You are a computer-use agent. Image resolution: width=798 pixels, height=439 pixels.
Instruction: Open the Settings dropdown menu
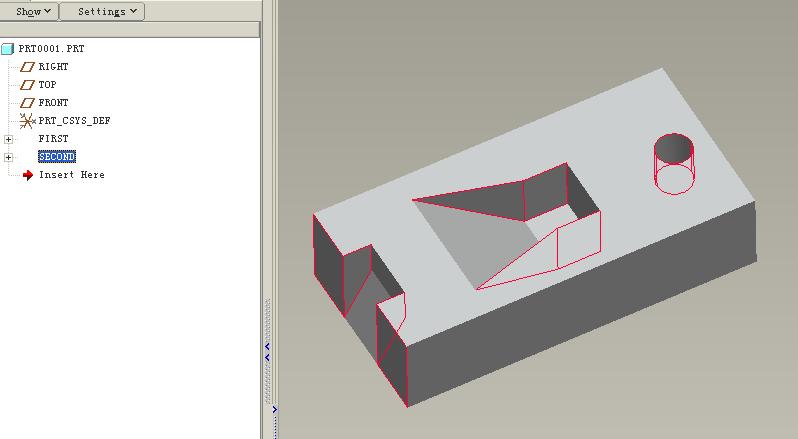click(x=102, y=11)
